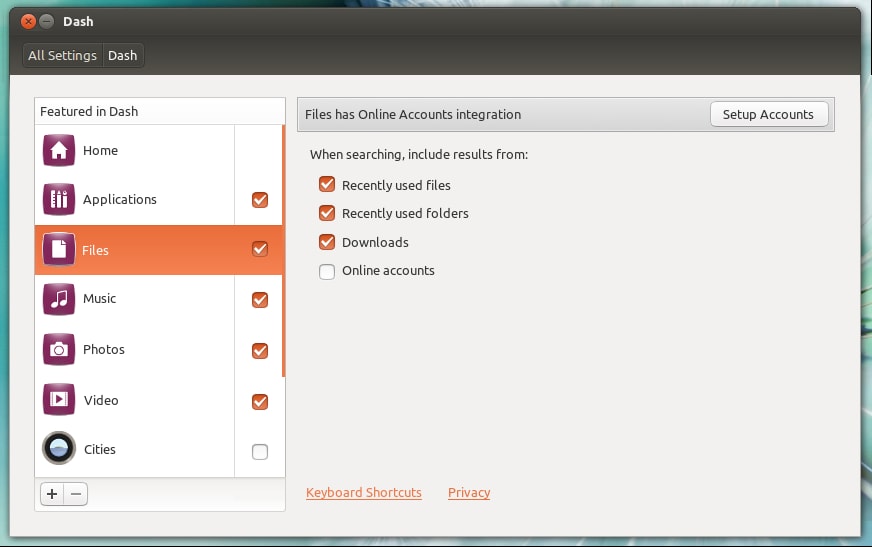
Task: Go back to All Settings
Action: tap(62, 56)
